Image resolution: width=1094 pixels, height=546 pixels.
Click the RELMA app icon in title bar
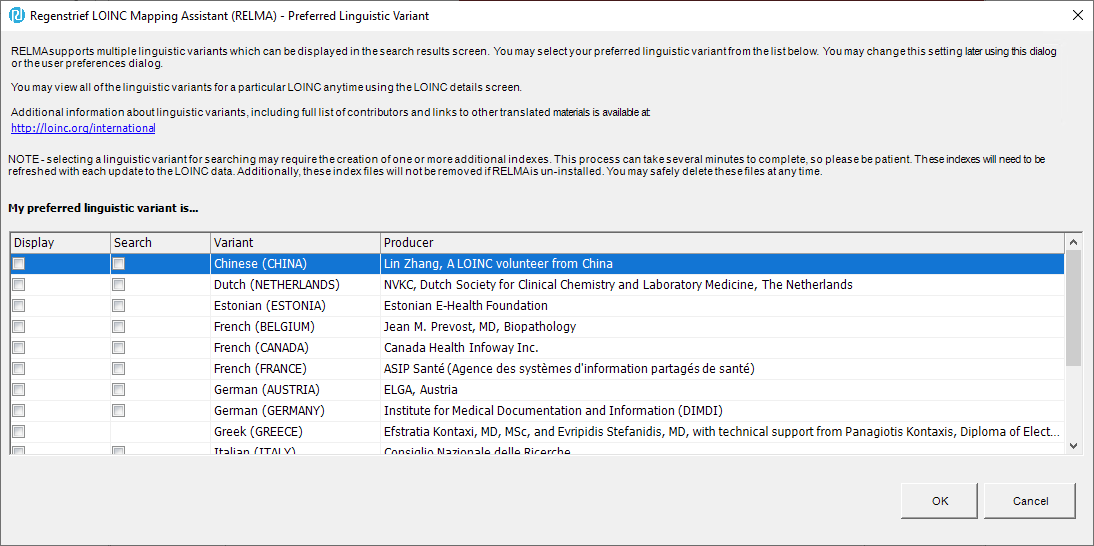pyautogui.click(x=16, y=16)
